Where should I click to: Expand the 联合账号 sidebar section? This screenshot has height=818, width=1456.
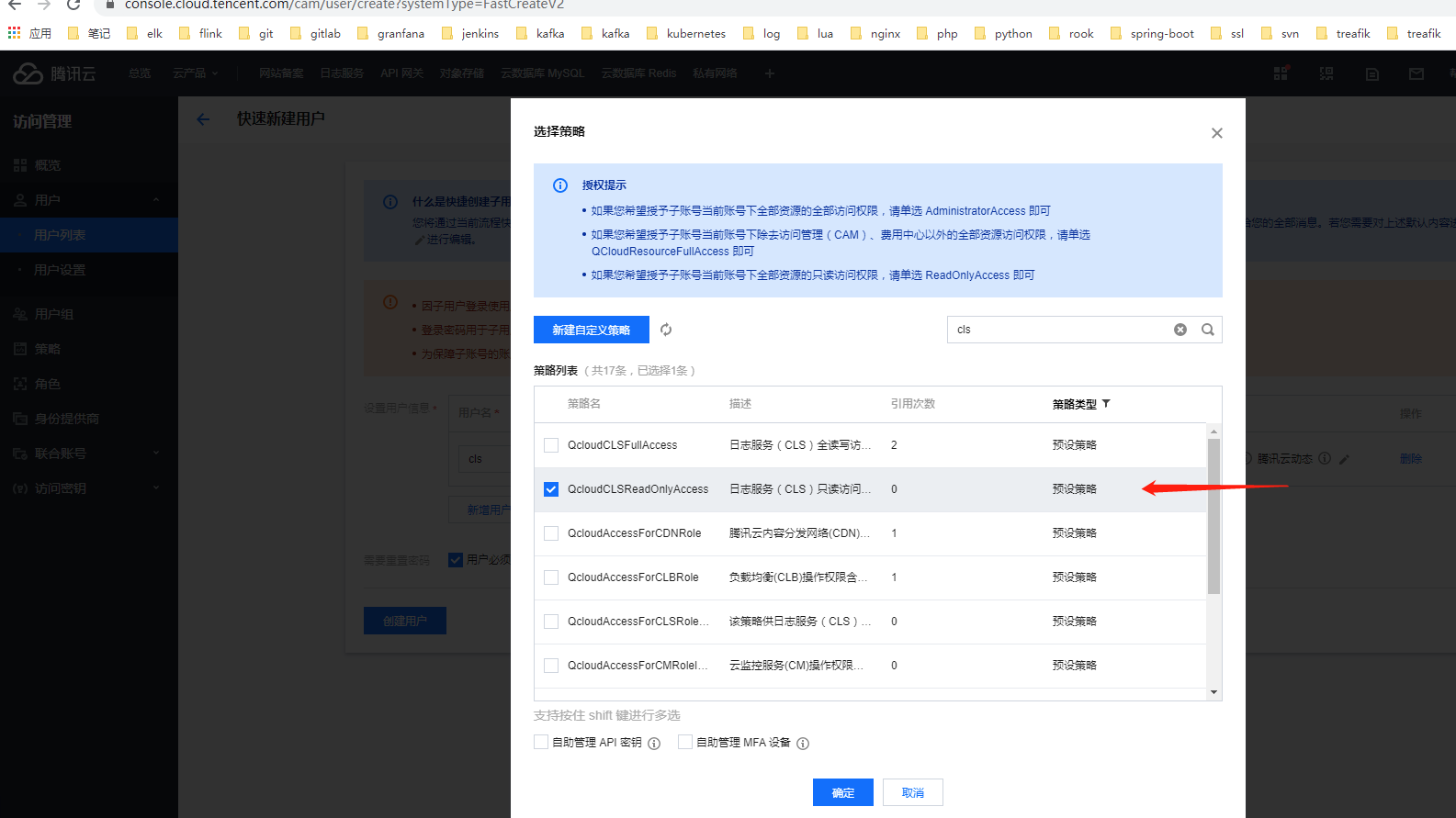156,454
